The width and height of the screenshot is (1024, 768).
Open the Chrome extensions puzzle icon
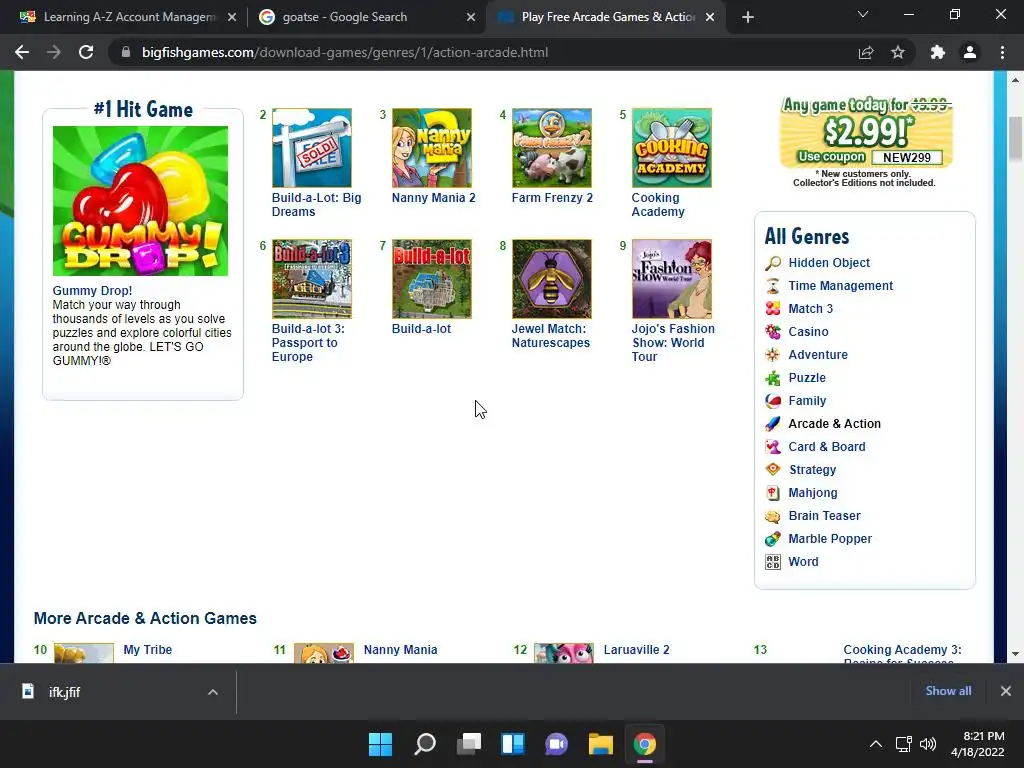(938, 52)
